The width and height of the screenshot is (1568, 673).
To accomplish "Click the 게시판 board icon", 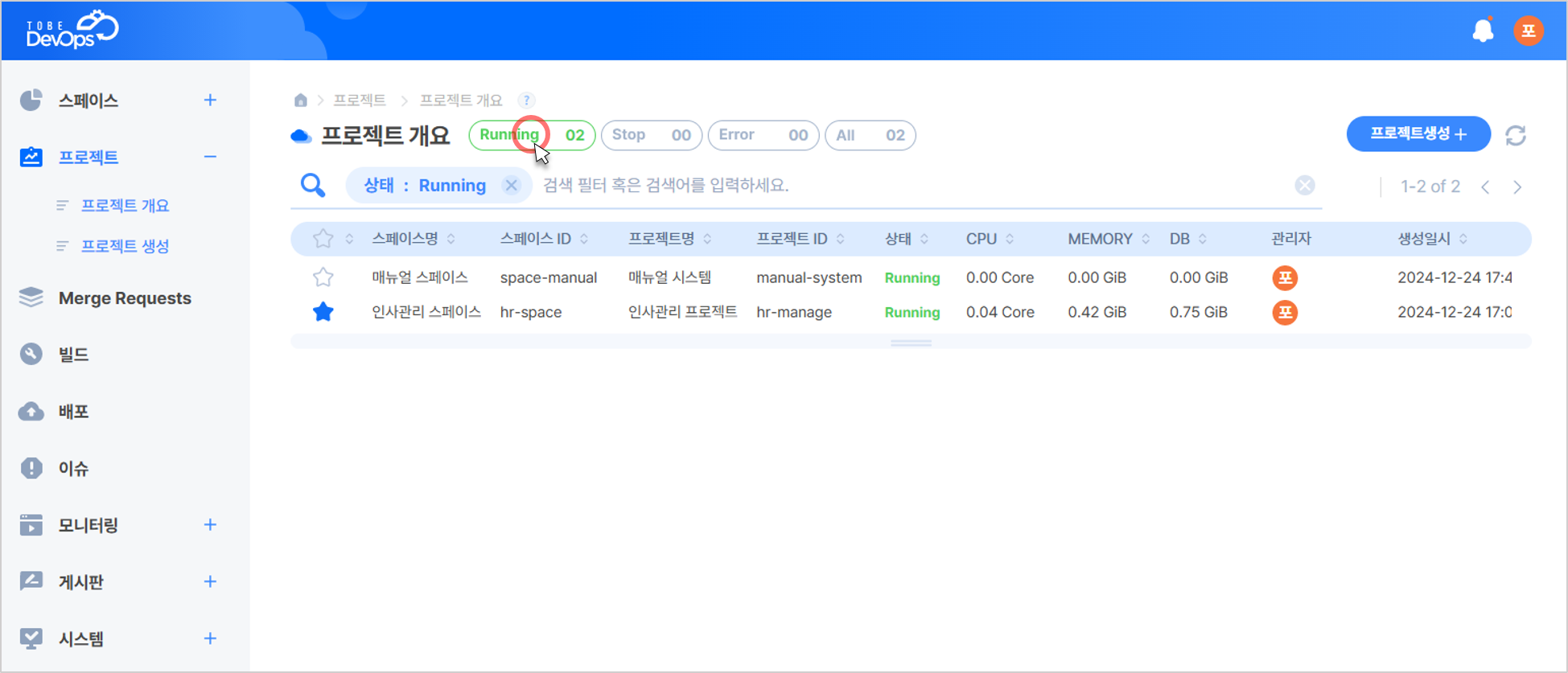I will [31, 581].
